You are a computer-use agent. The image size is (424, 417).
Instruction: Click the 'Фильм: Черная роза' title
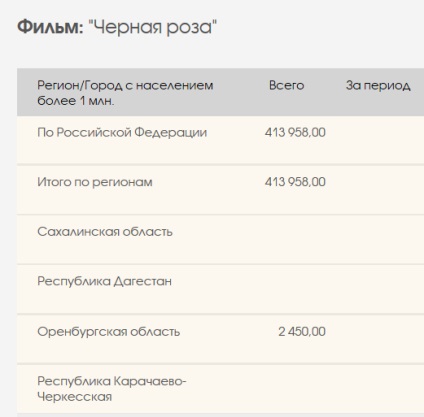click(x=117, y=27)
